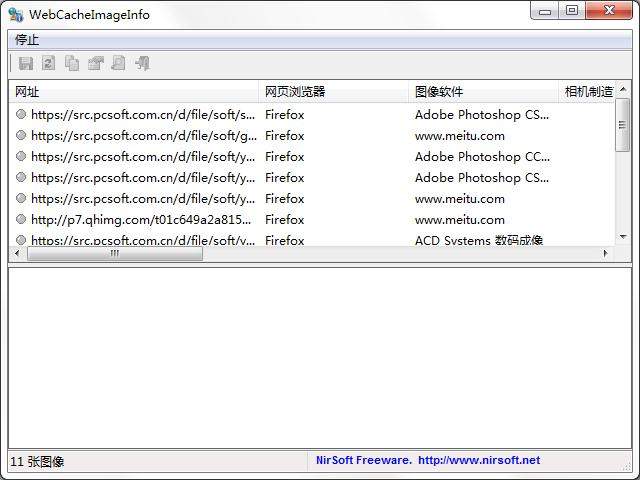
Task: Click the 11 张图像 status bar text
Action: [x=37, y=462]
